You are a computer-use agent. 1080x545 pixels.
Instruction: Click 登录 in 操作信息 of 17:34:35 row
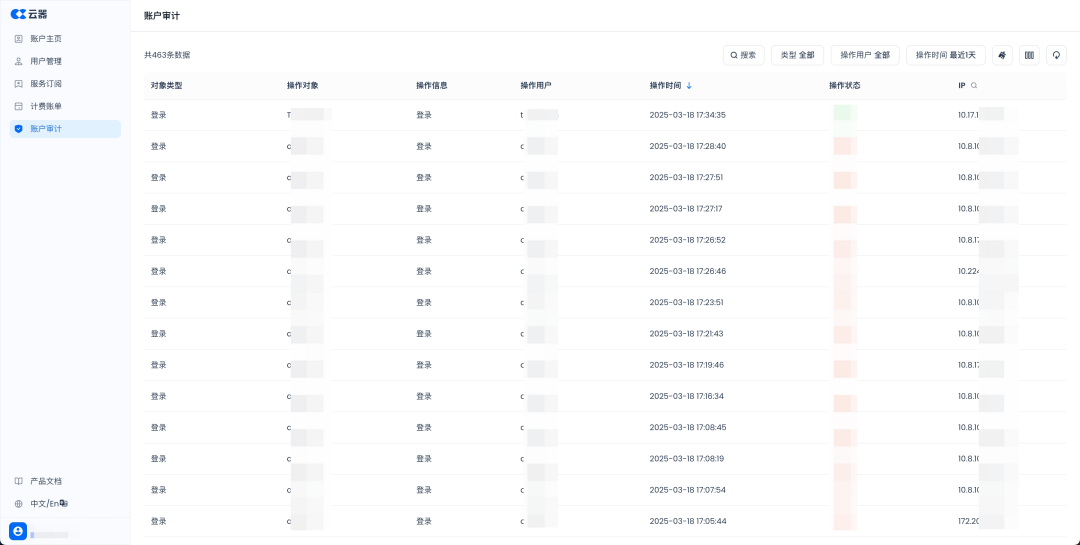click(x=424, y=115)
